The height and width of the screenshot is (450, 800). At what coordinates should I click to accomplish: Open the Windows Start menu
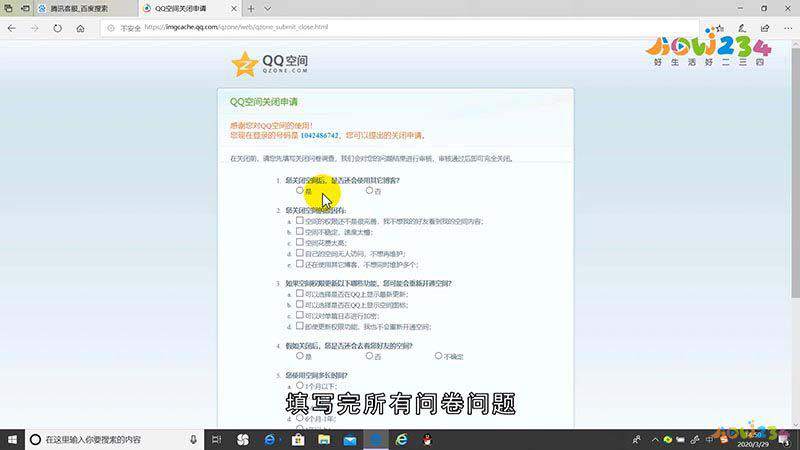point(12,439)
